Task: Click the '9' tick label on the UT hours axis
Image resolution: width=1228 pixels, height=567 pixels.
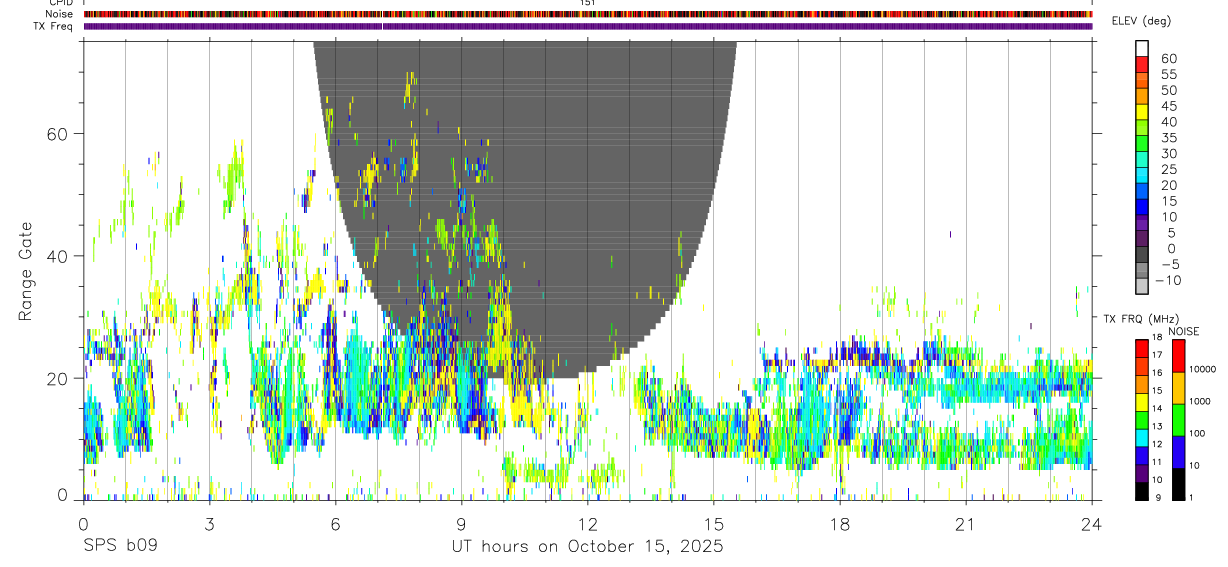Action: click(x=461, y=524)
